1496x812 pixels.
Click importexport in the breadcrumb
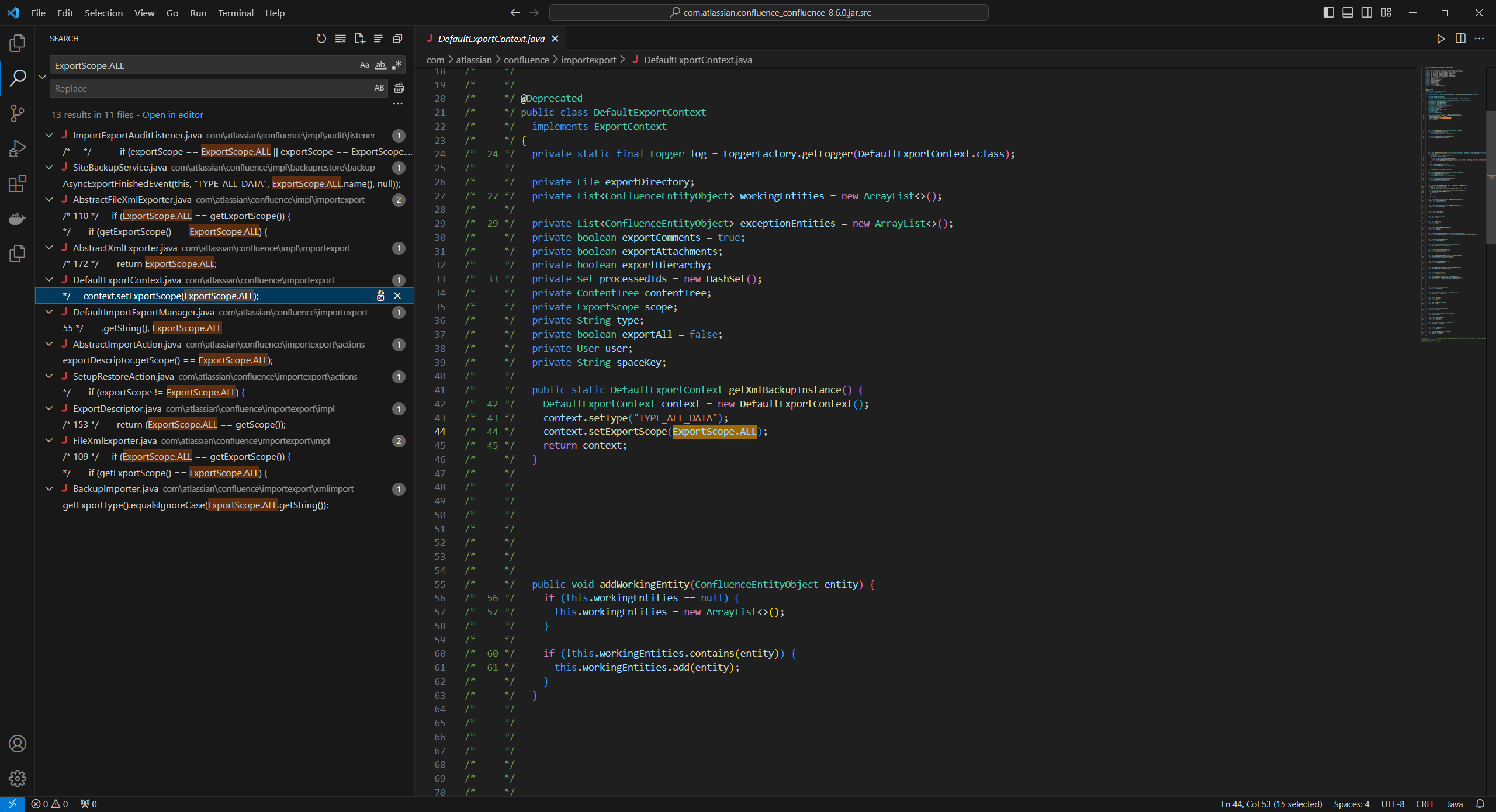[588, 60]
